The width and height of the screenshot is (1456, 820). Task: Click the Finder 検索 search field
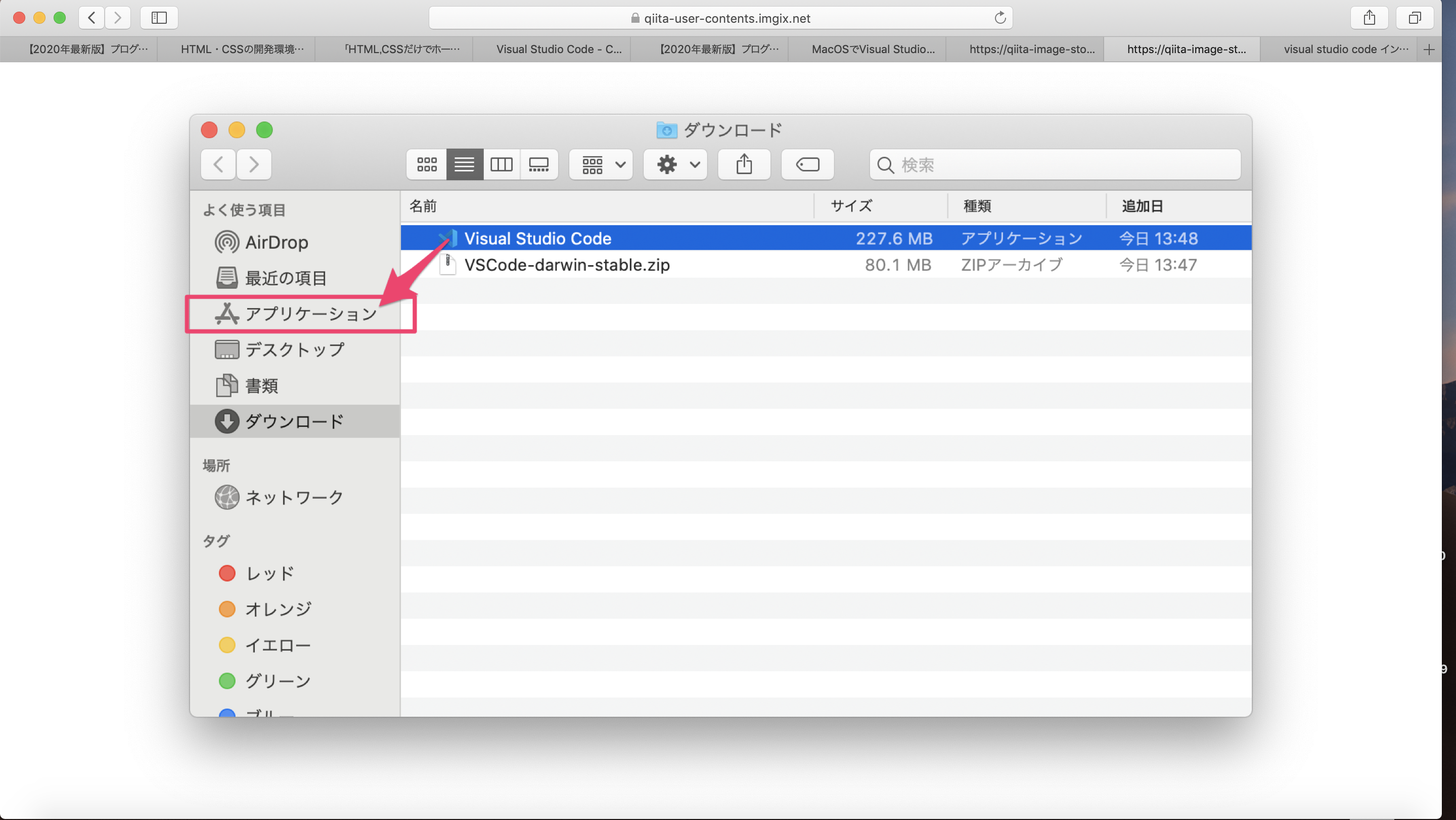coord(1063,164)
